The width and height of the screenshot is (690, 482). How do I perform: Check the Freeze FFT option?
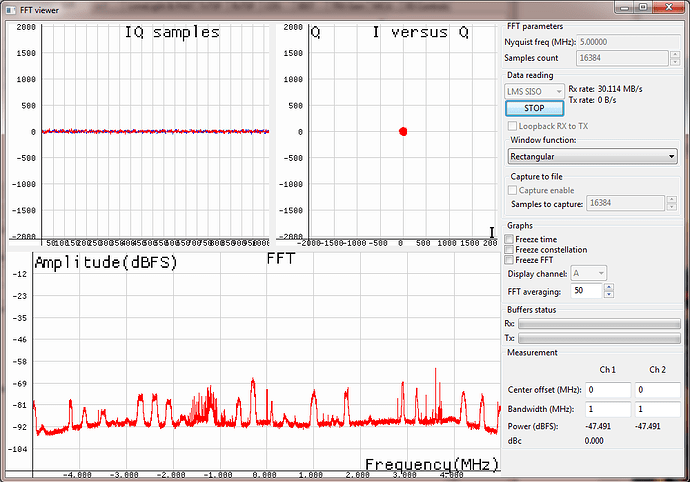510,260
